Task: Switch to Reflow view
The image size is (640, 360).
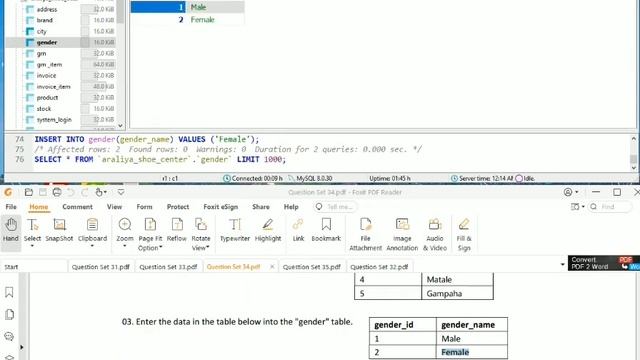Action: [x=177, y=230]
